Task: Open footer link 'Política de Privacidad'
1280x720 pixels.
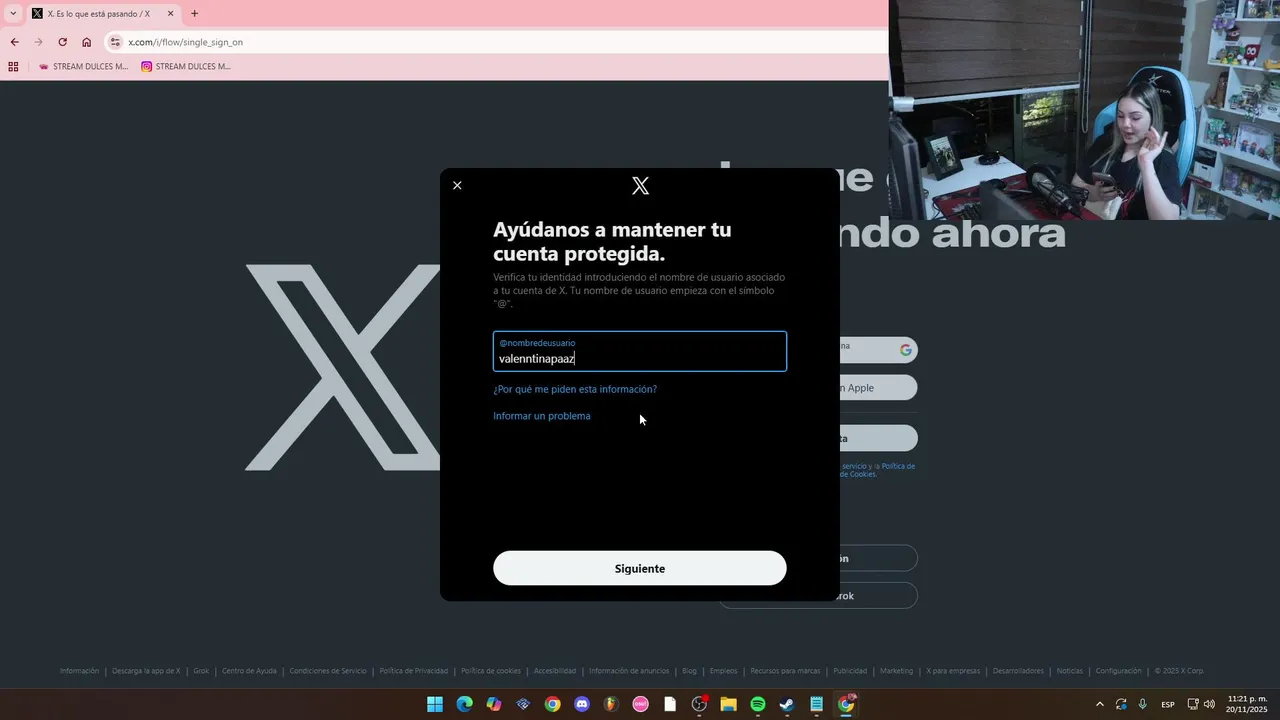Action: click(414, 671)
